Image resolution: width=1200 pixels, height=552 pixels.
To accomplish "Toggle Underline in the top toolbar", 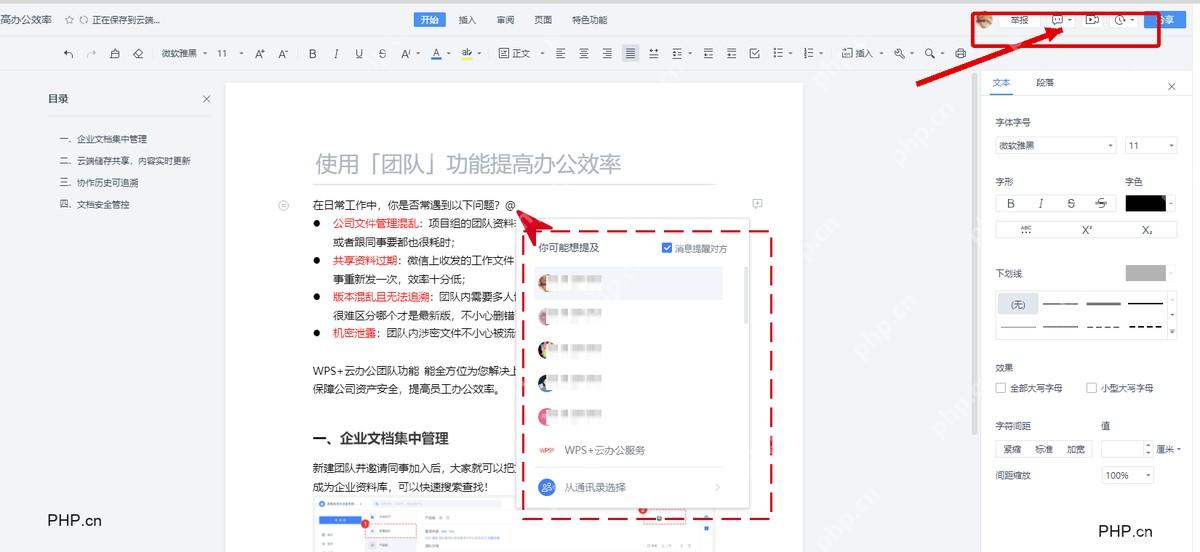I will click(360, 54).
